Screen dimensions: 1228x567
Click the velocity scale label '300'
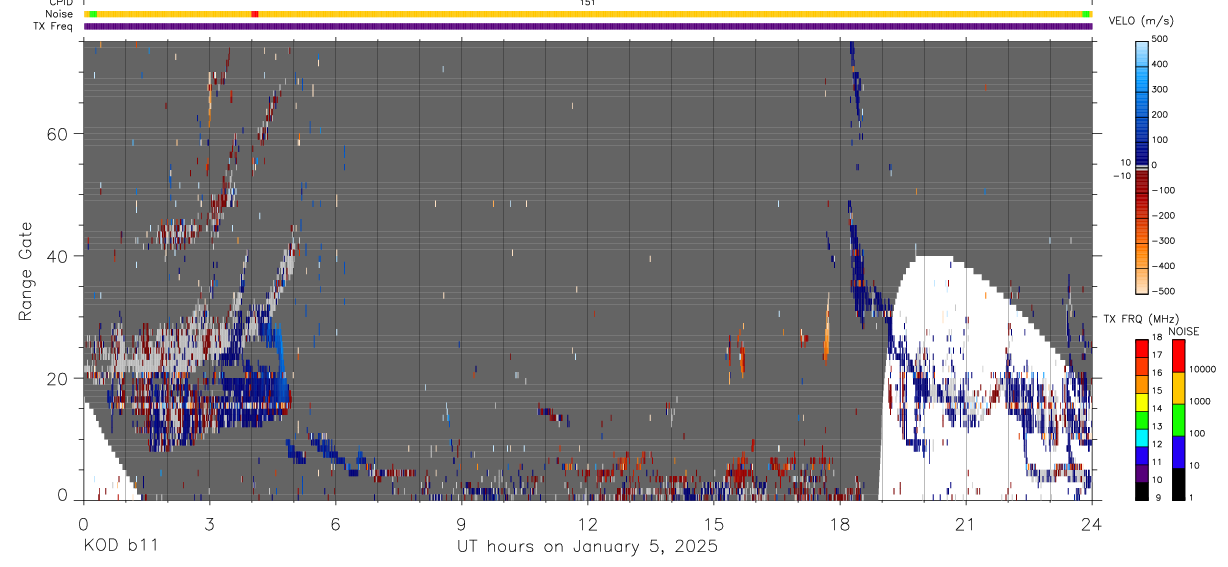[1161, 89]
